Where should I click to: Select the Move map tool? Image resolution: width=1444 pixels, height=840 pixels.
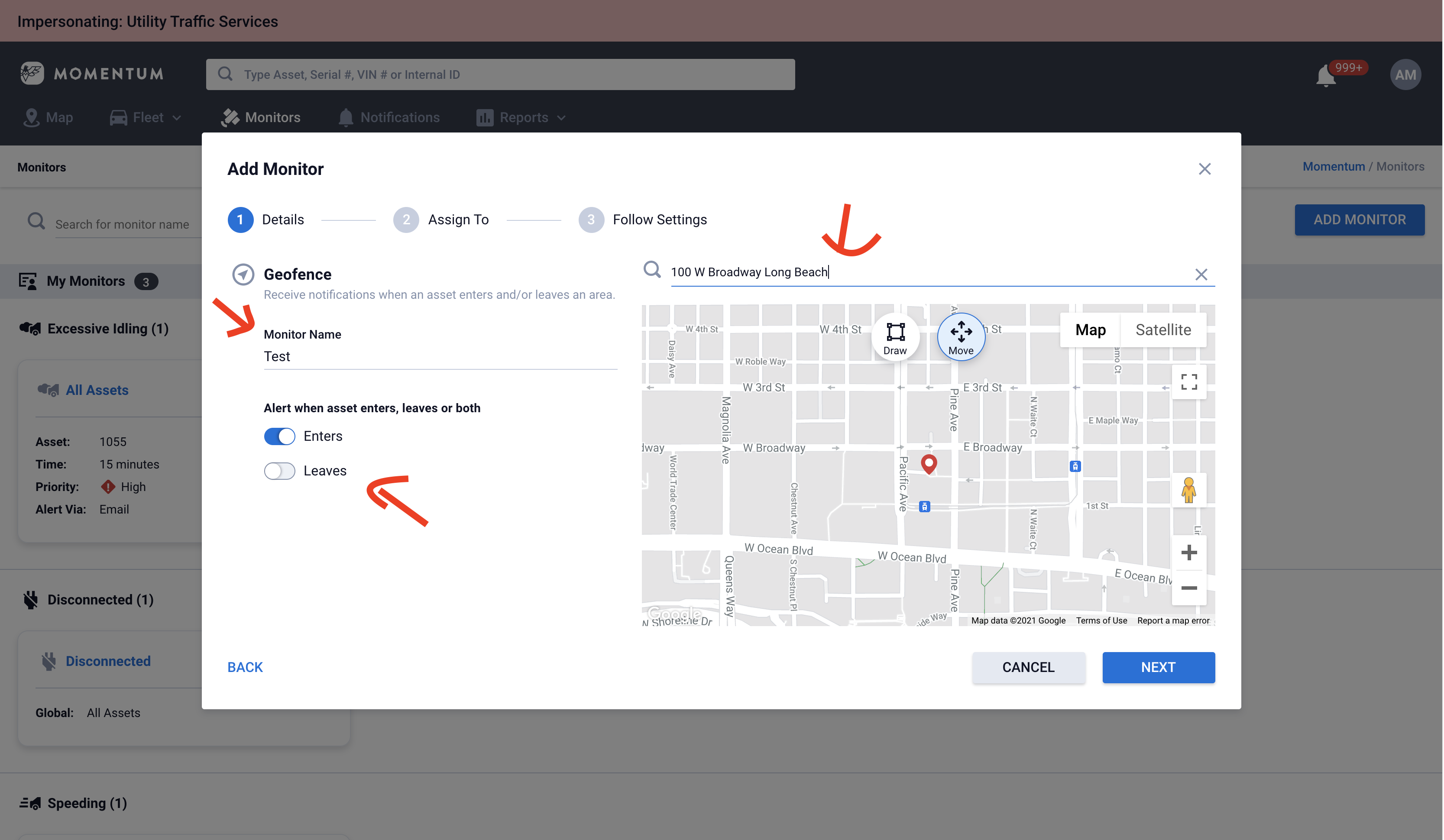961,337
